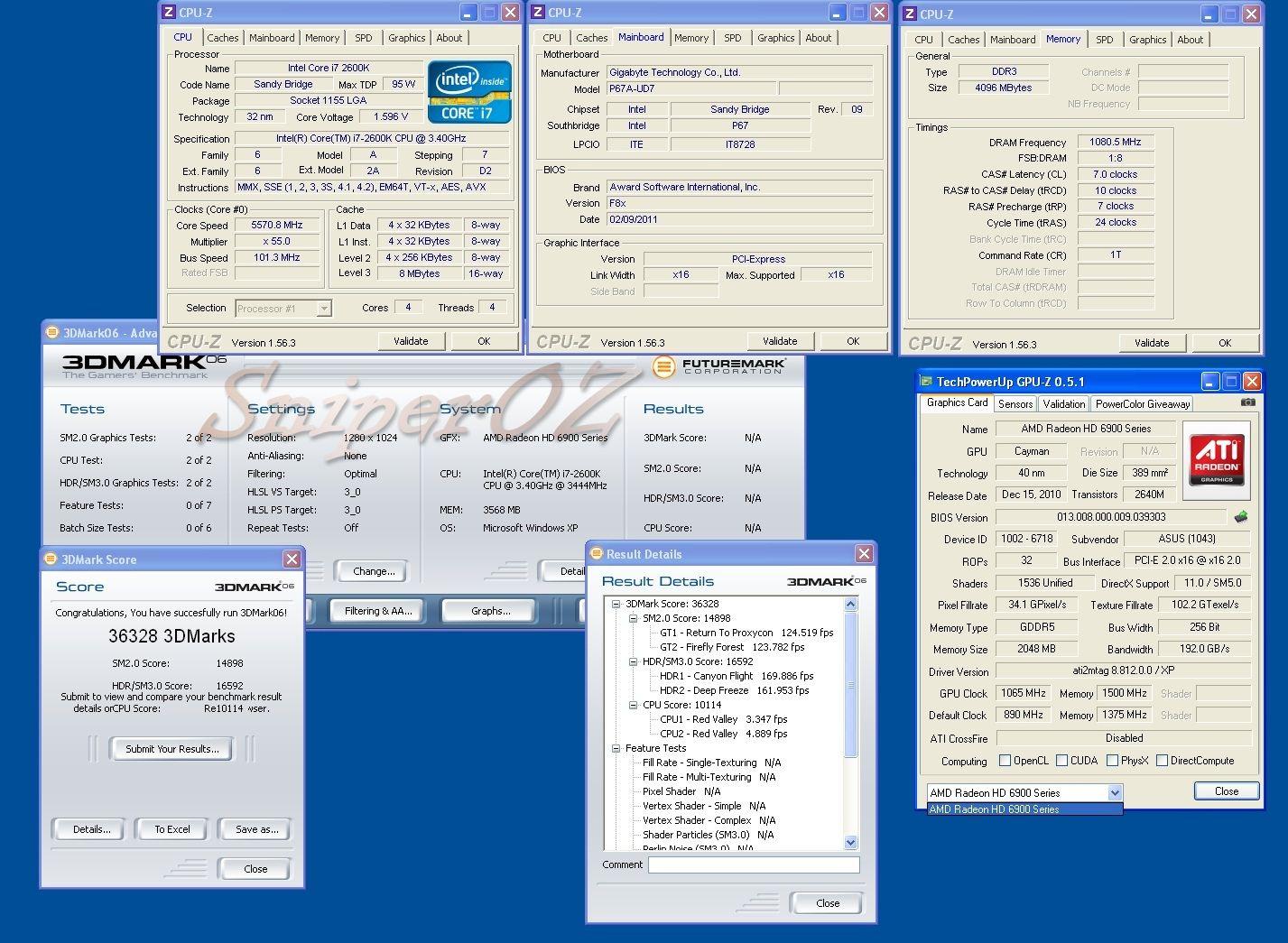The image size is (1288, 943).
Task: Click the Intel Core i7 logo badge
Action: [469, 92]
